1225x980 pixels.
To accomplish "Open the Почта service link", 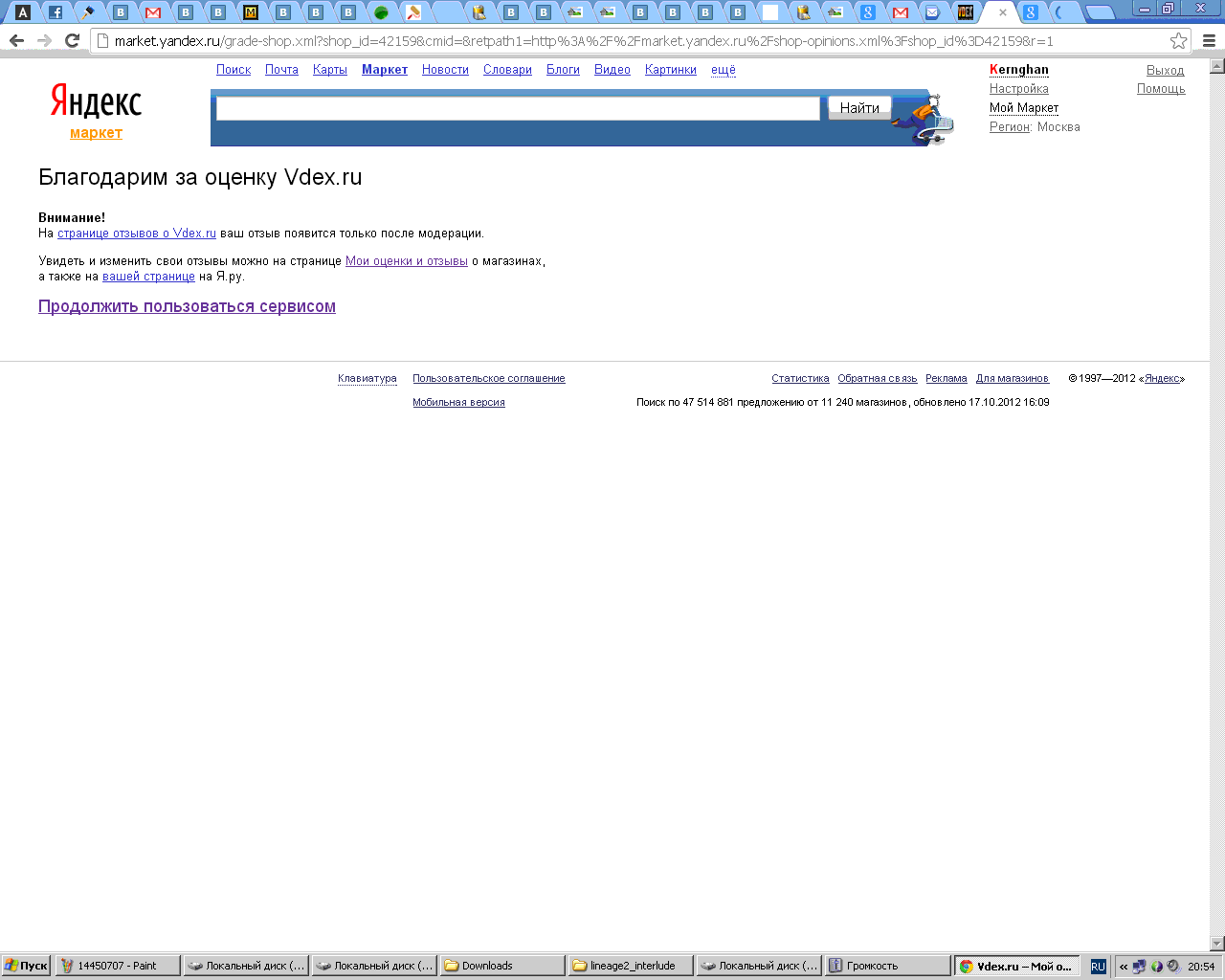I will (x=281, y=70).
